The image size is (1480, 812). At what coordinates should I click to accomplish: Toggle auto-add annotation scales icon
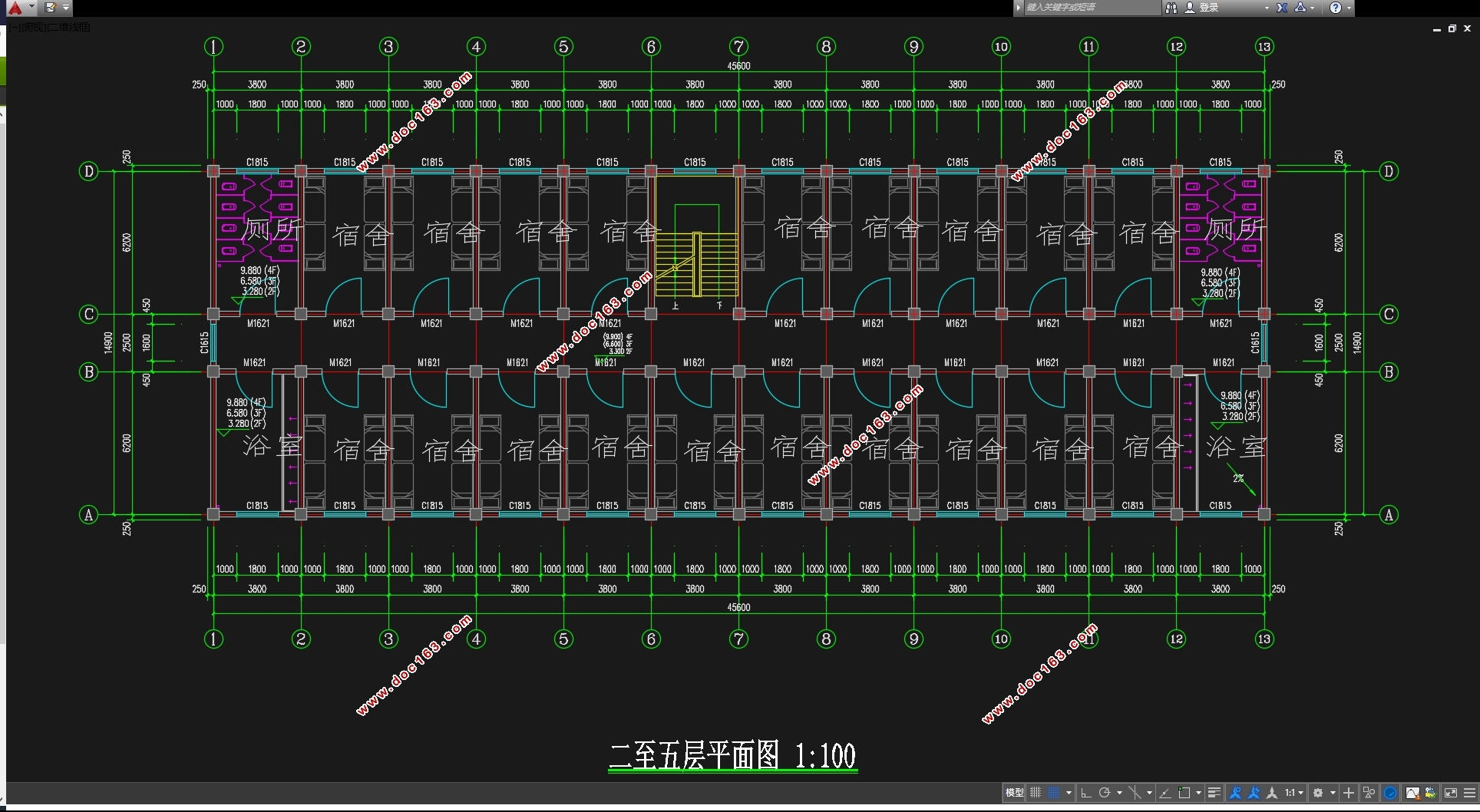click(1254, 793)
